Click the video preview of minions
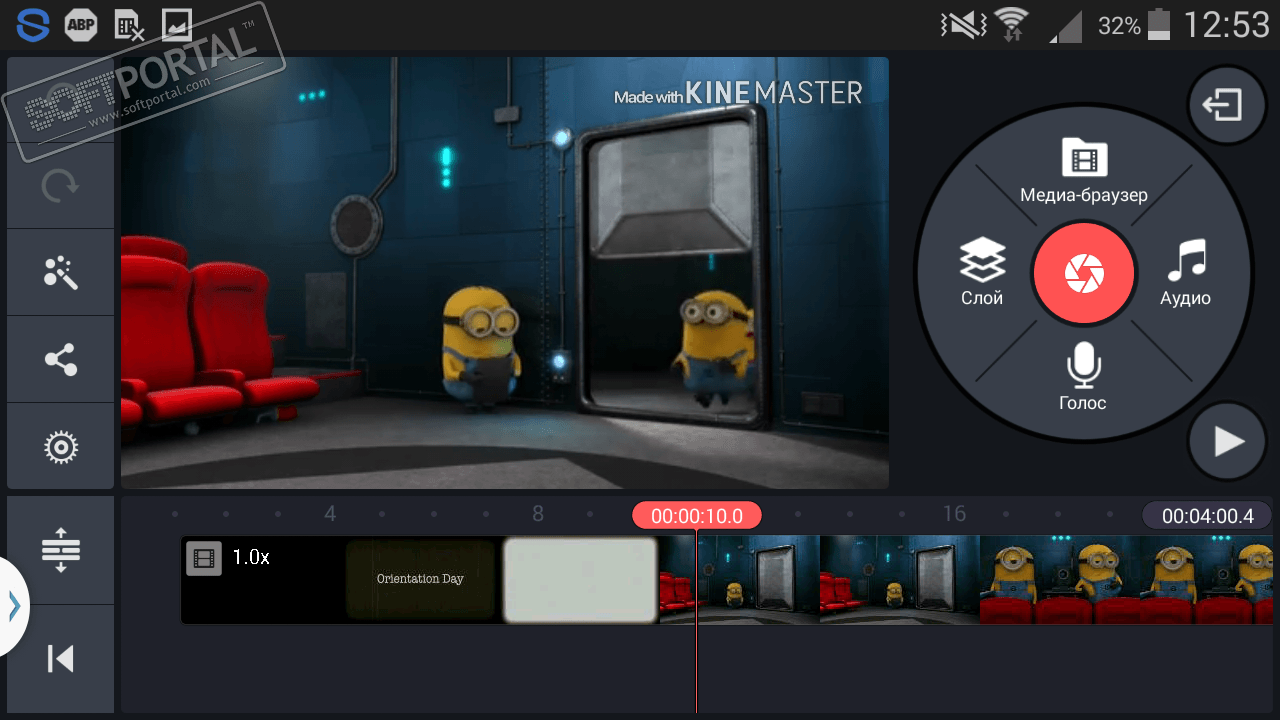This screenshot has width=1280, height=720. [x=505, y=273]
